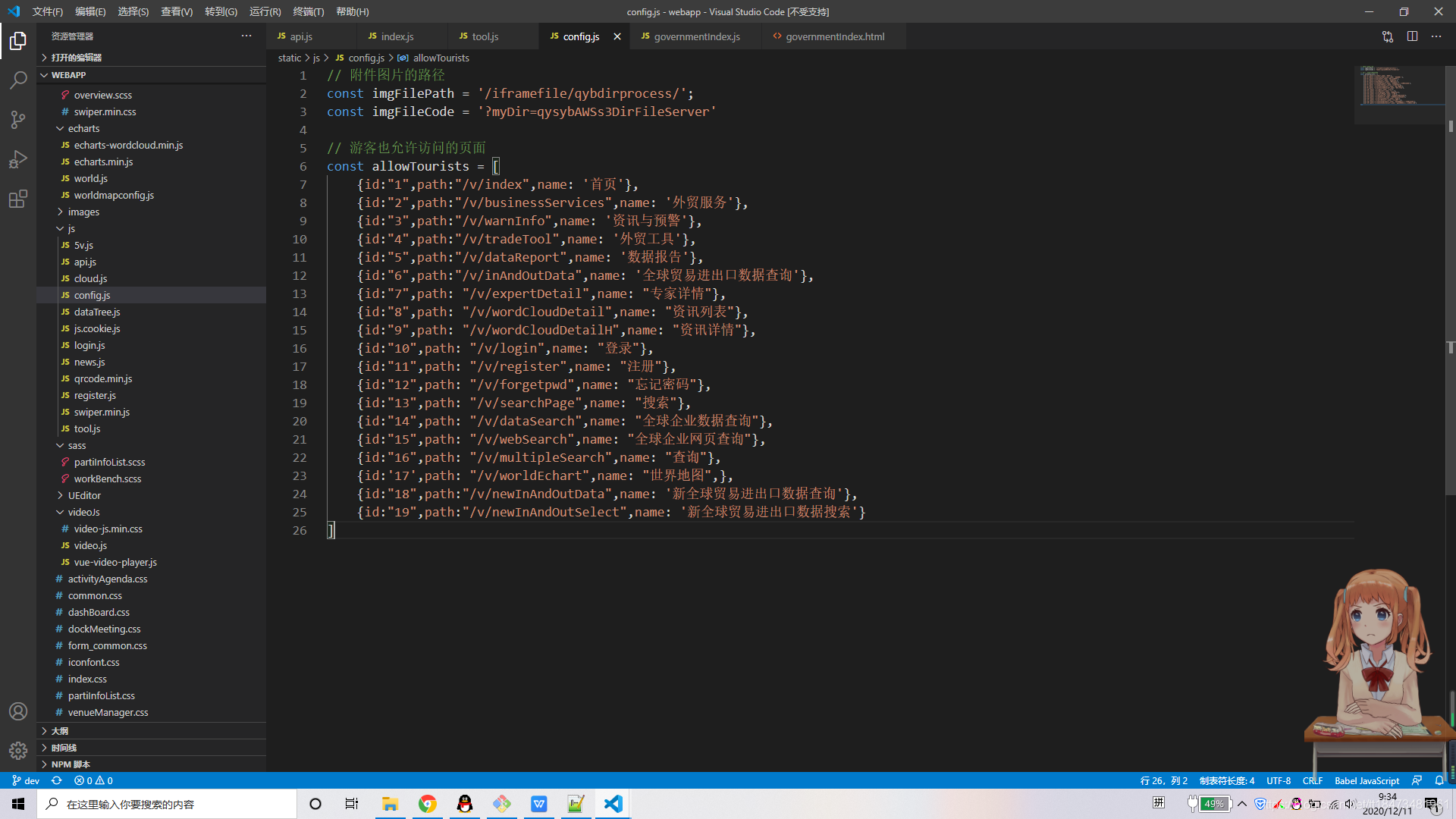
Task: Expand the UEditor folder
Action: tap(83, 495)
